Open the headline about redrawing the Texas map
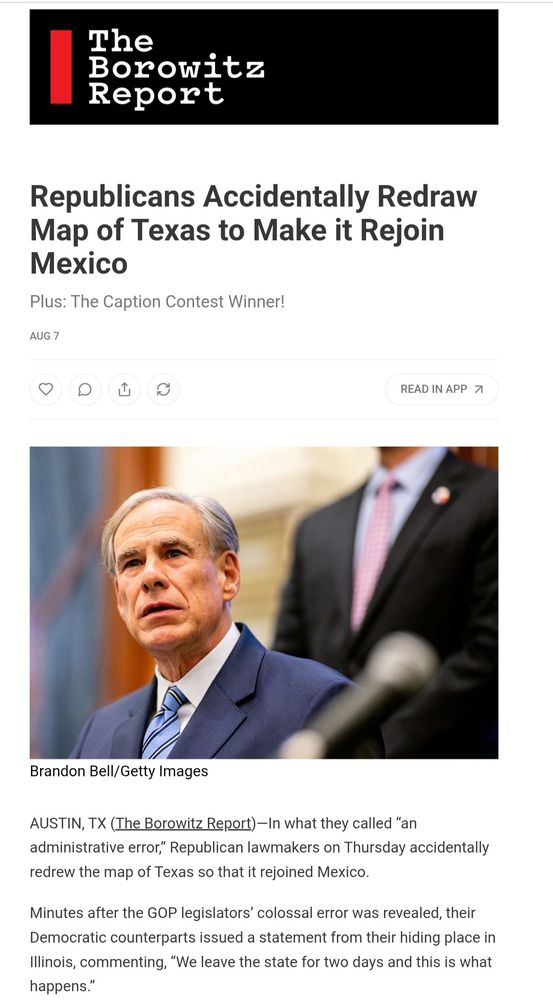 coord(254,230)
